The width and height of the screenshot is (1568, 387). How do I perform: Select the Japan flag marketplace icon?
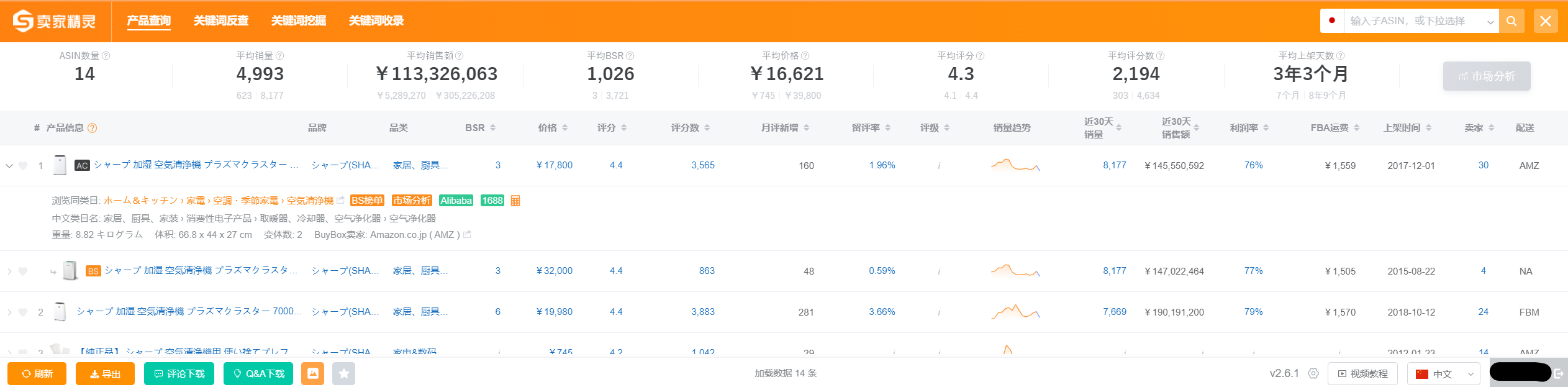[x=1332, y=20]
